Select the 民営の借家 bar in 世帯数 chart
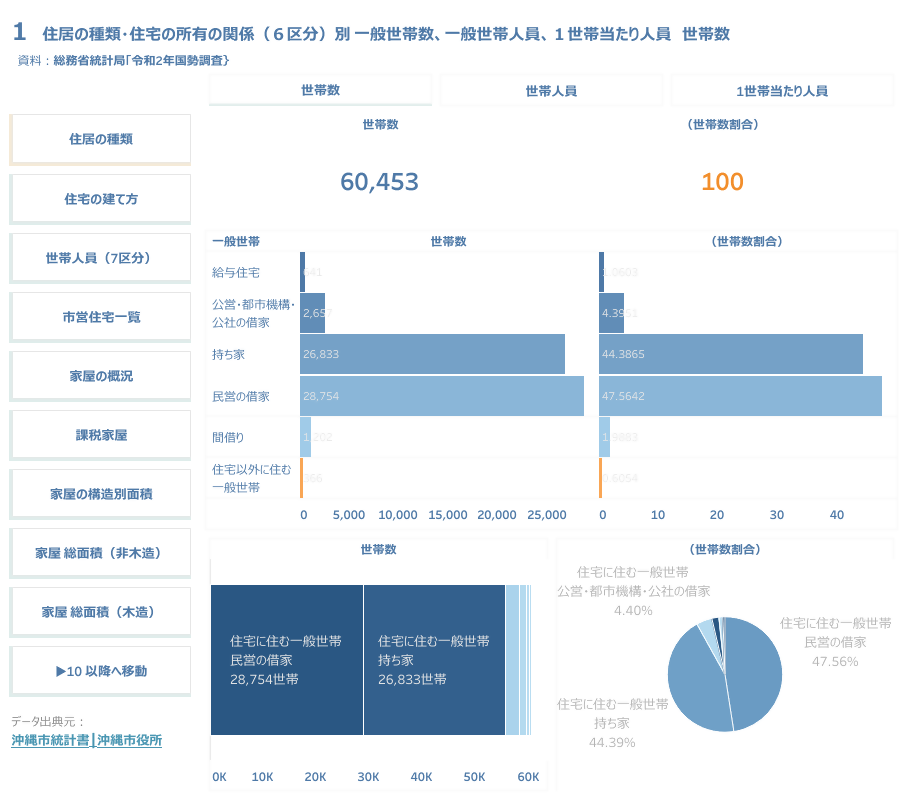The width and height of the screenshot is (899, 799). click(x=441, y=396)
